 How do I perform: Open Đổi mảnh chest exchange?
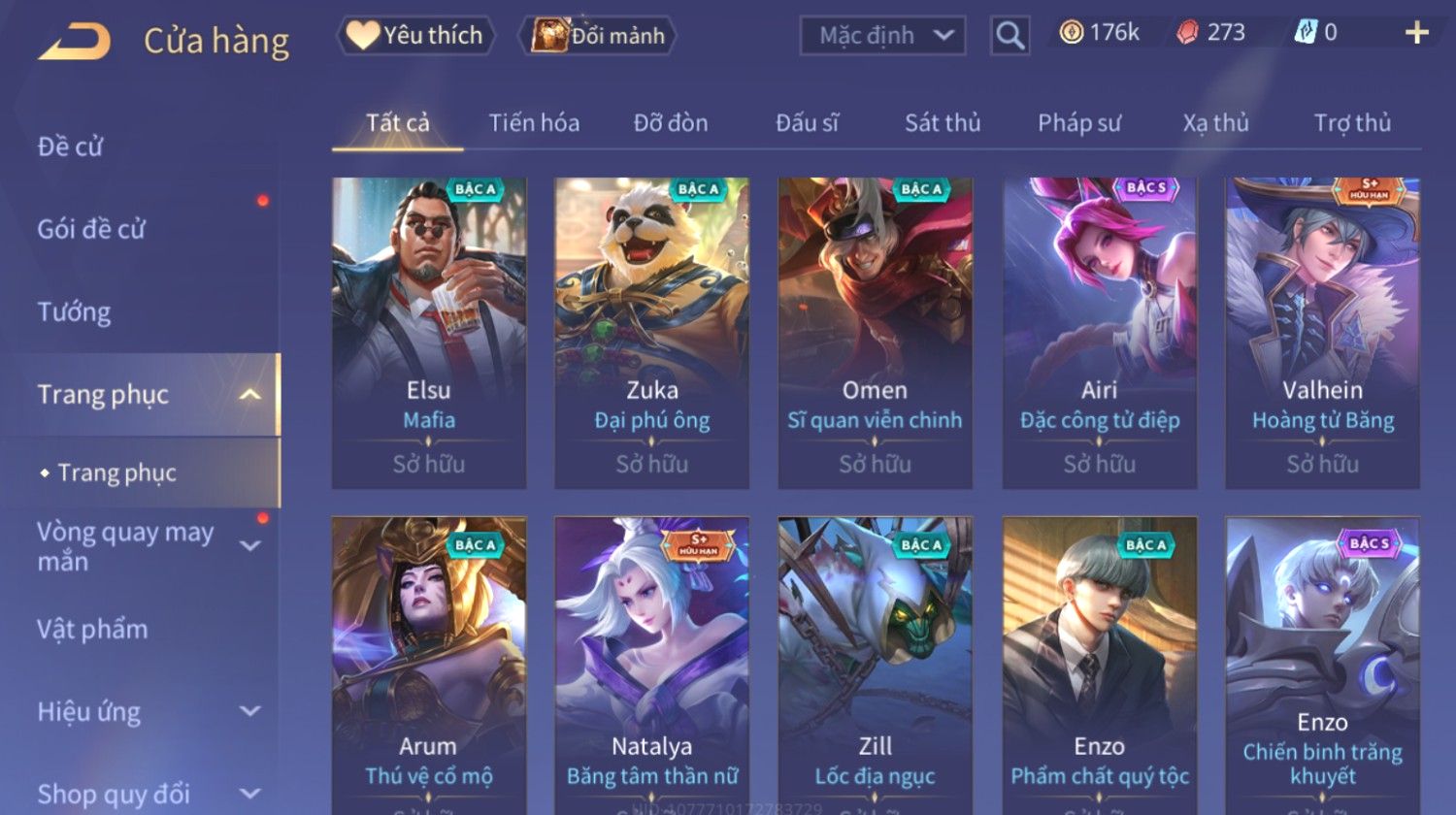pyautogui.click(x=598, y=36)
